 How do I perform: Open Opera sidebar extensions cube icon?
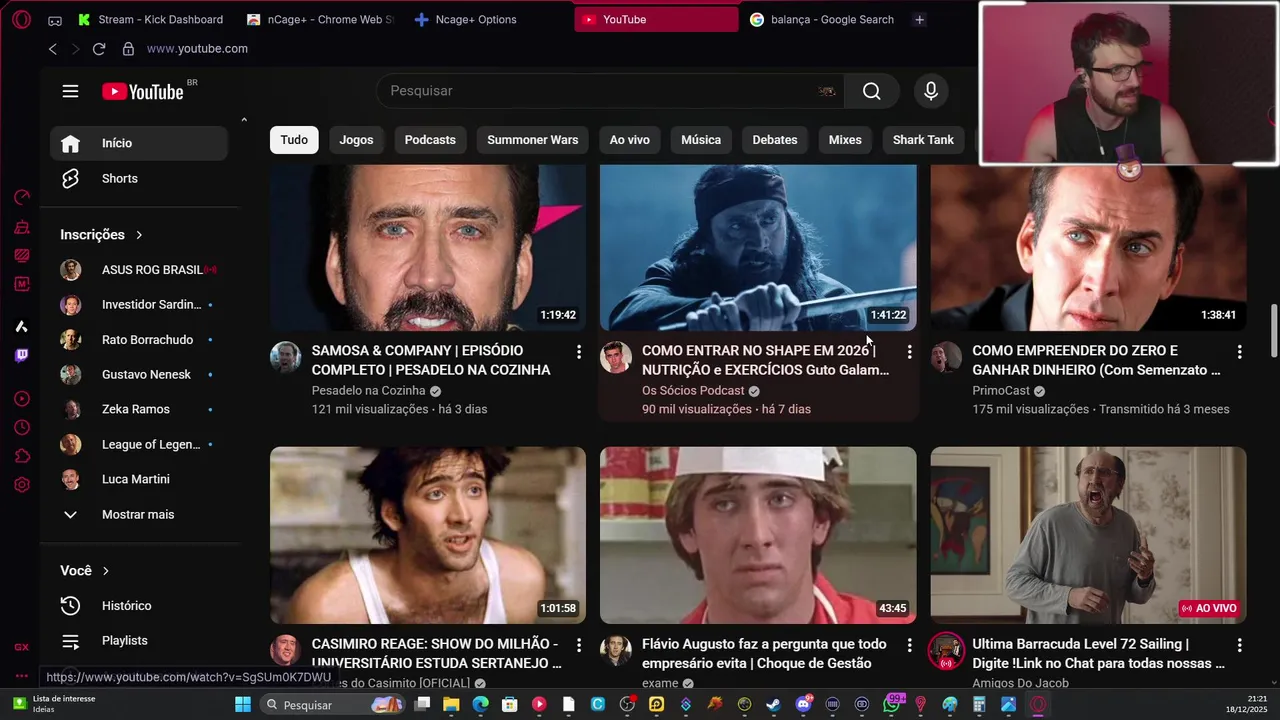[22, 456]
